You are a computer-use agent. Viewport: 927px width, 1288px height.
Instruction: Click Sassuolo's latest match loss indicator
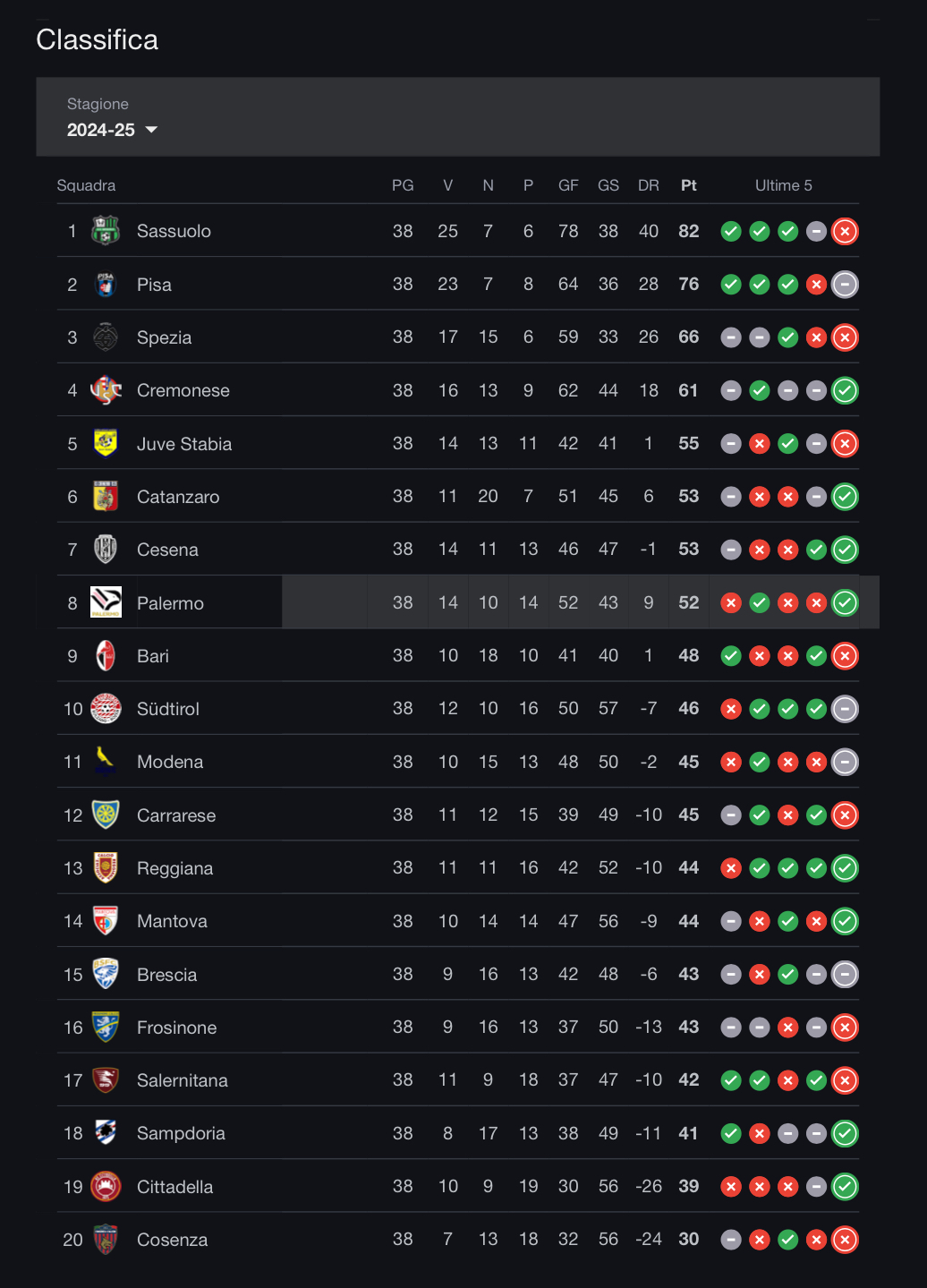[845, 231]
